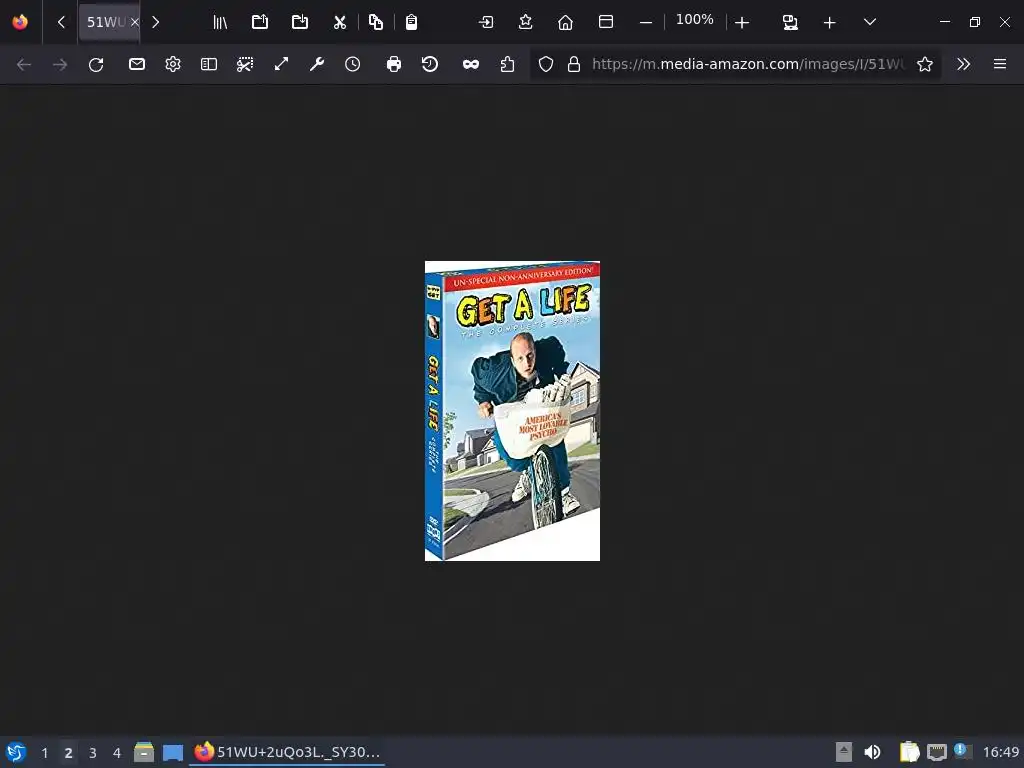View site security padlock info
Viewport: 1024px width, 768px height.
tap(574, 64)
